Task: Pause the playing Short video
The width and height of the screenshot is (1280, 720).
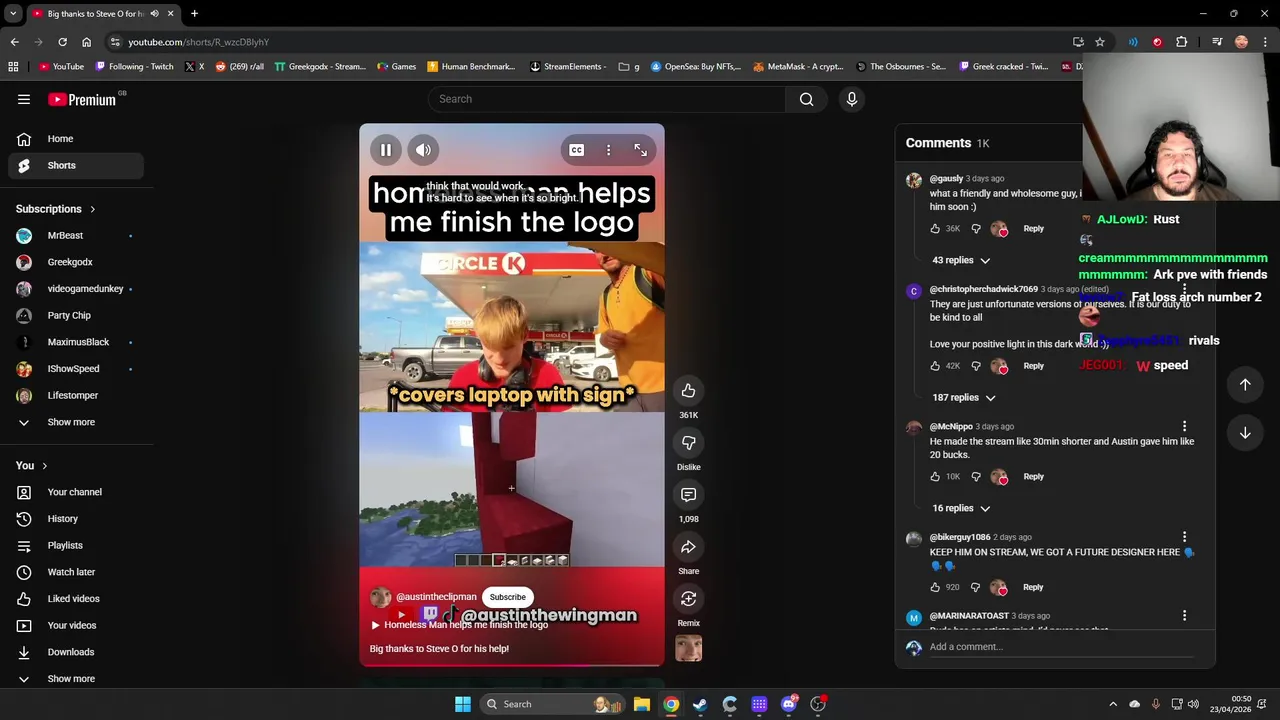Action: [x=386, y=150]
